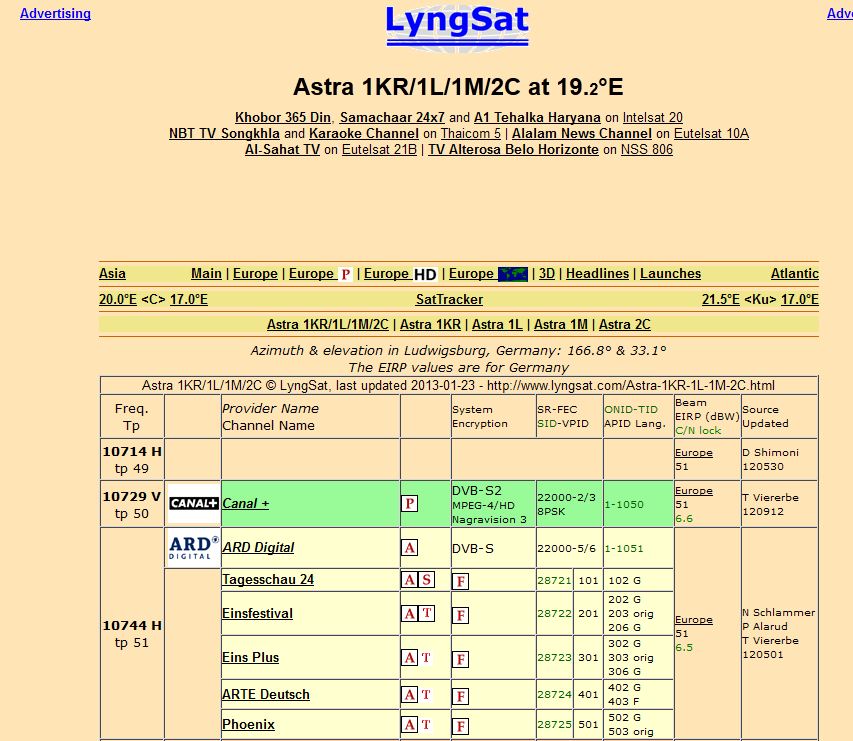Switch to the Astra 1KR satellite page
The image size is (853, 741).
coord(430,324)
